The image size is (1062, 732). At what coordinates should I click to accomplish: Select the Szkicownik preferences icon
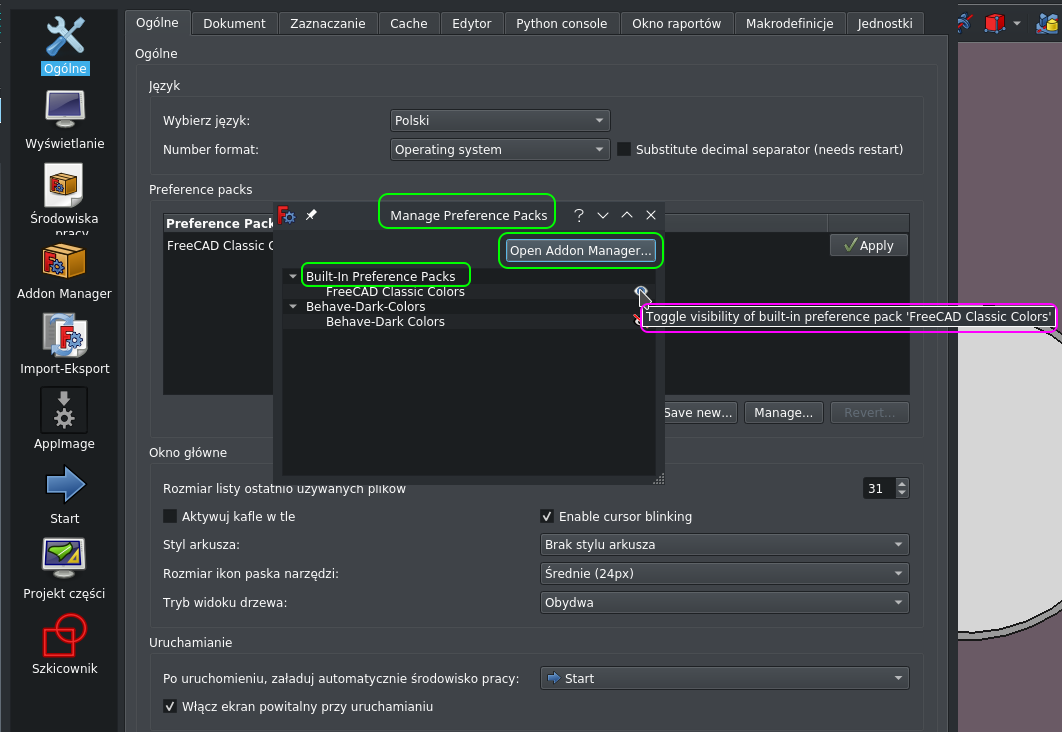pos(63,635)
